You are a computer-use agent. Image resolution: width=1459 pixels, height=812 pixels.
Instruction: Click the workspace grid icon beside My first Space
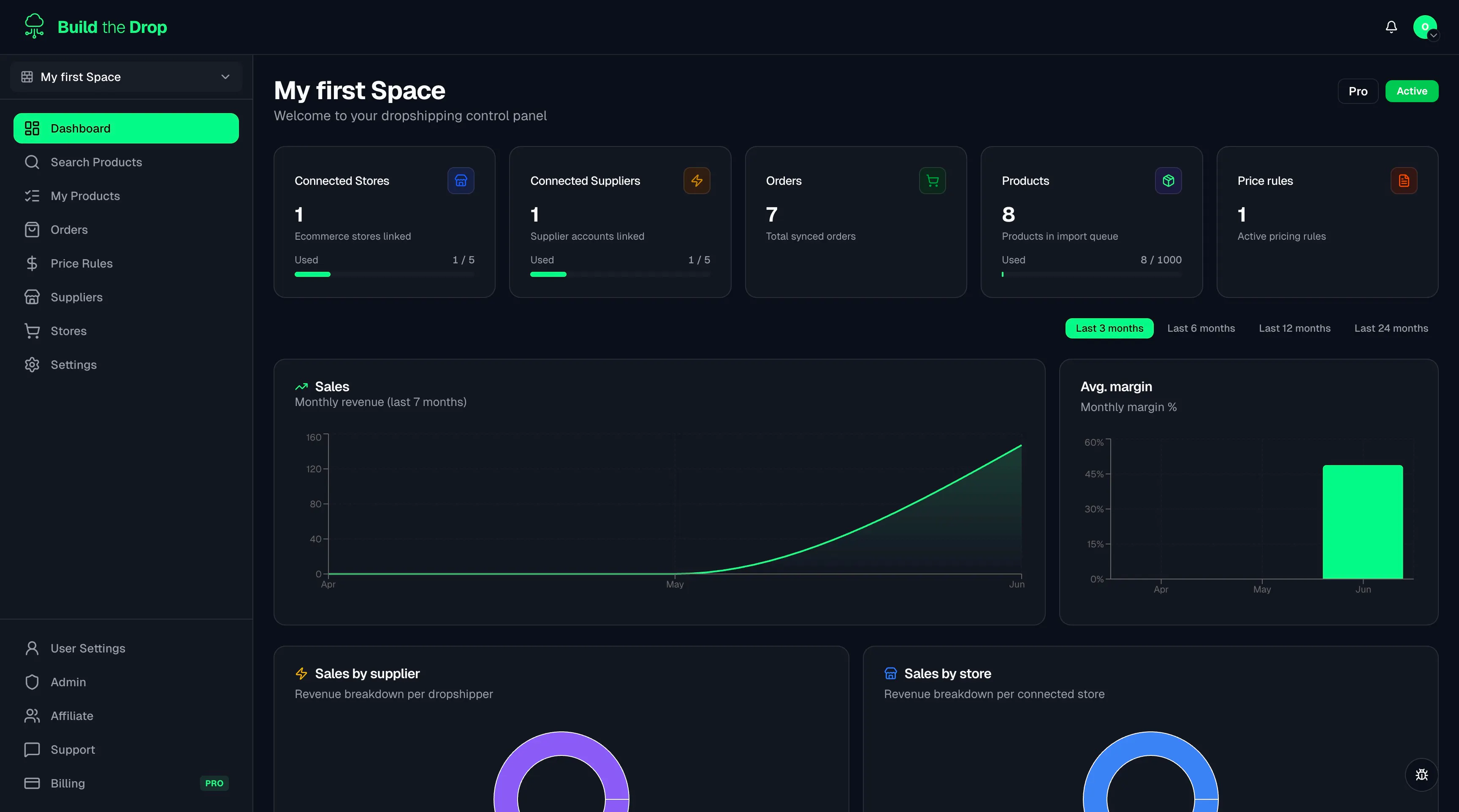pyautogui.click(x=27, y=77)
